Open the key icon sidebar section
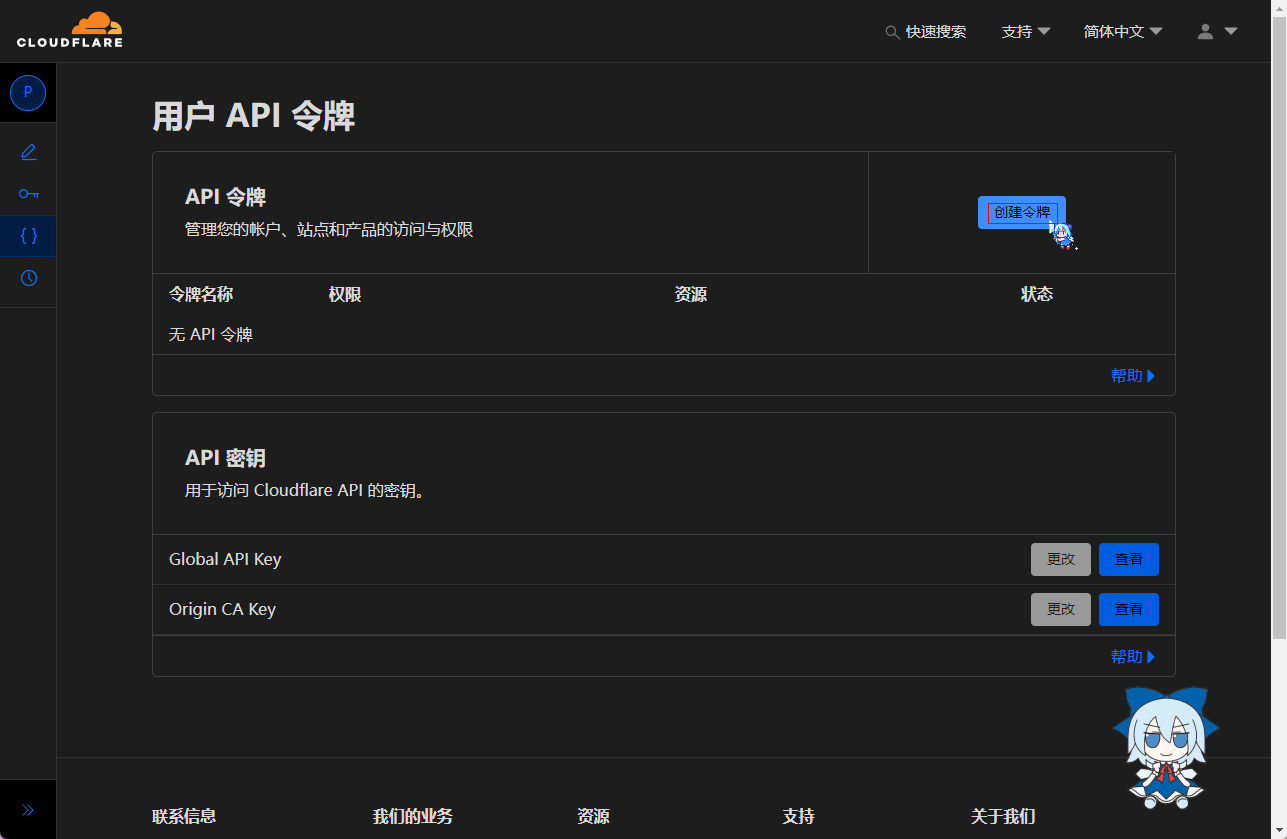1287x839 pixels. 28,194
